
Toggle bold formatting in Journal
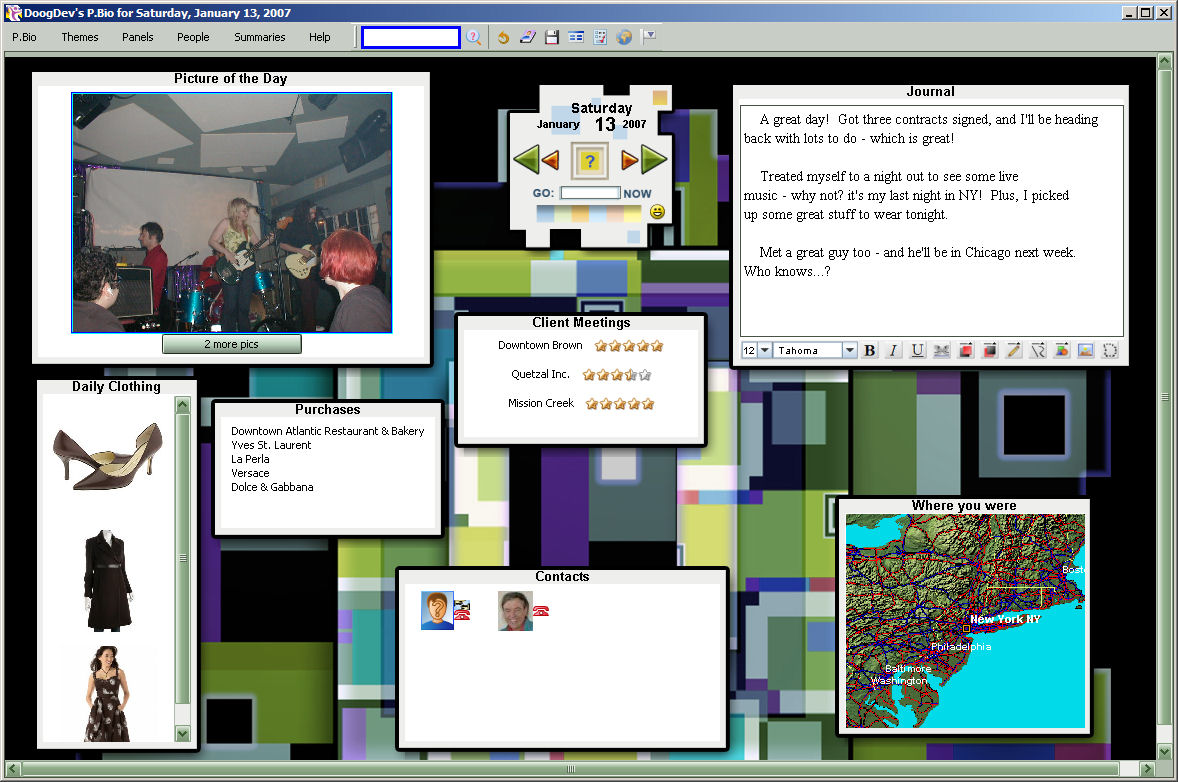(x=869, y=351)
